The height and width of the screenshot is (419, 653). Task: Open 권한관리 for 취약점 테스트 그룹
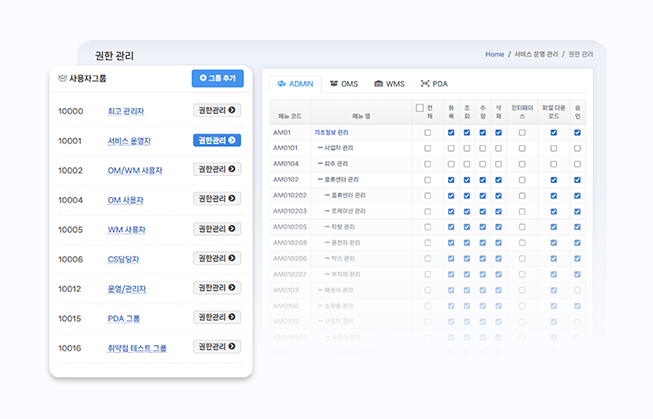tap(217, 347)
